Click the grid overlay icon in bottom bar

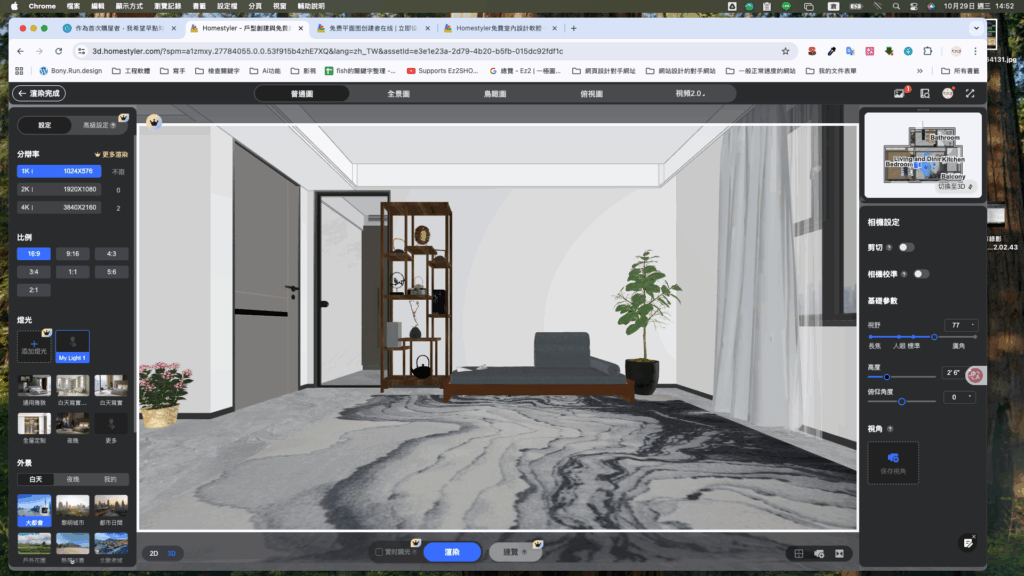[798, 553]
